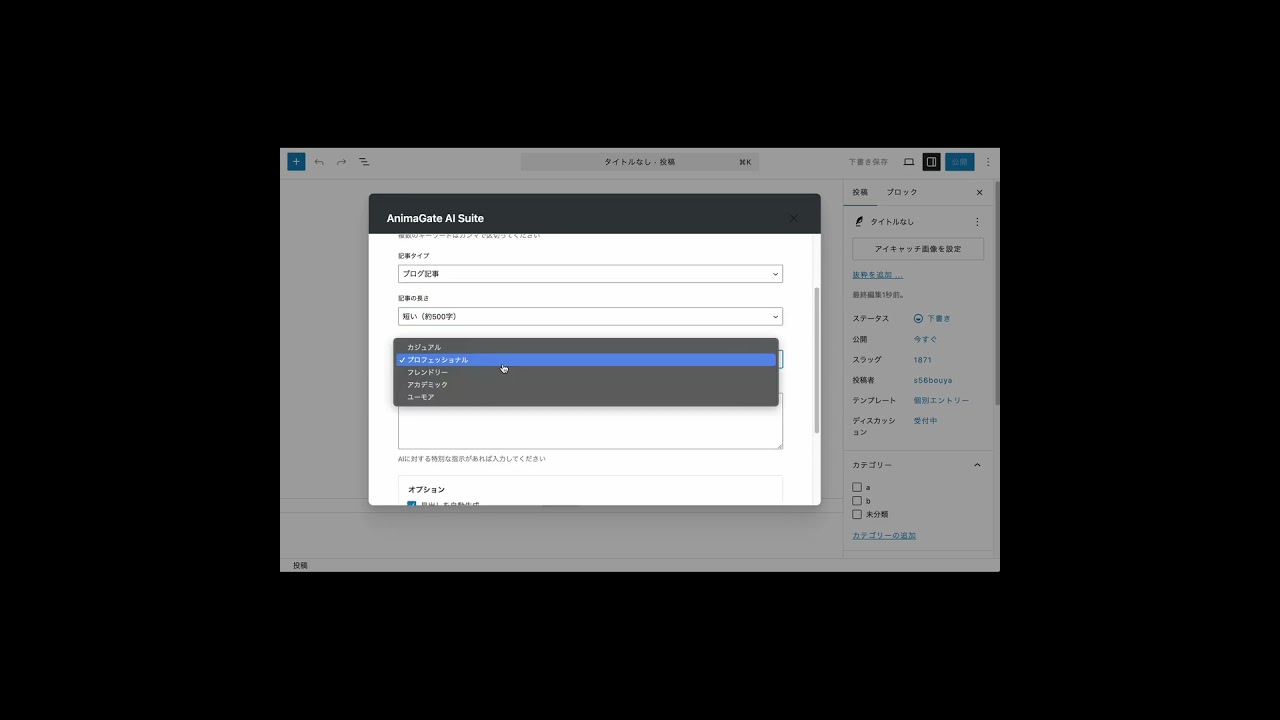Switch to the ブロック sidebar tab
The height and width of the screenshot is (720, 1280).
click(902, 192)
